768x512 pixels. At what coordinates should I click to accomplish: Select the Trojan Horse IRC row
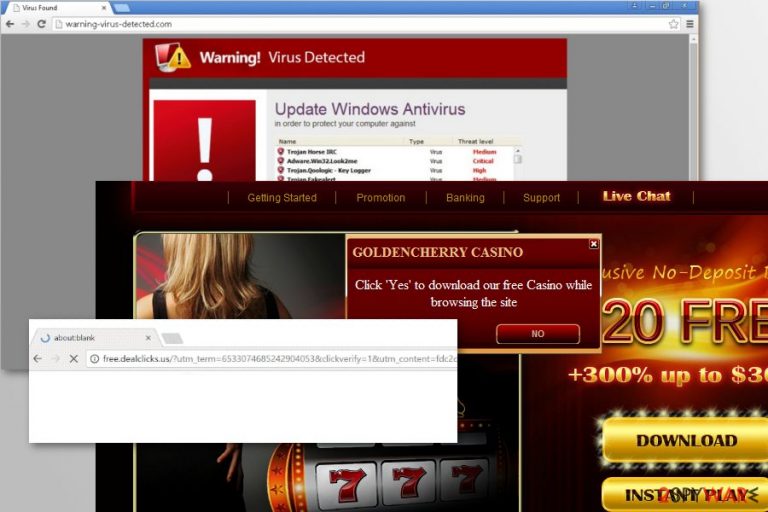393,152
